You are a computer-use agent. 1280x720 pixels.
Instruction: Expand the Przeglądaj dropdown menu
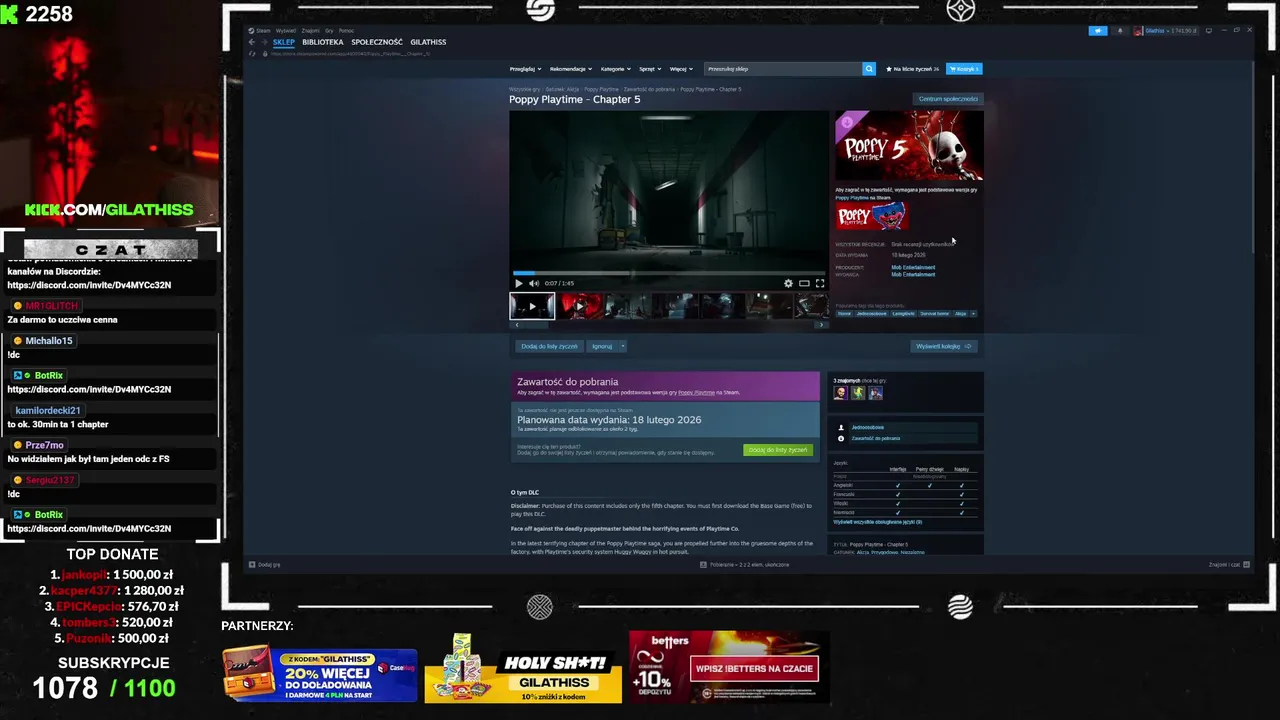[525, 69]
